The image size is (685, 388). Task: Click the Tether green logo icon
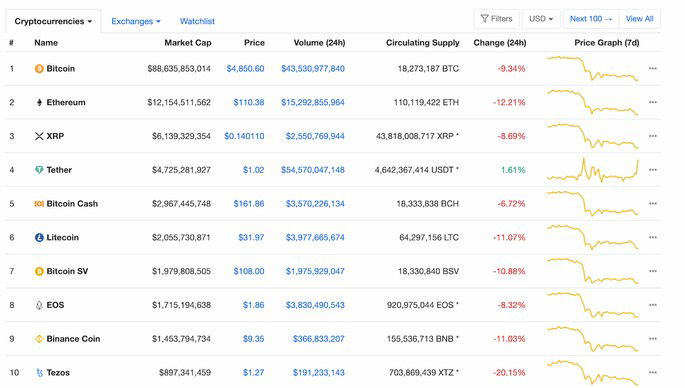pyautogui.click(x=39, y=170)
